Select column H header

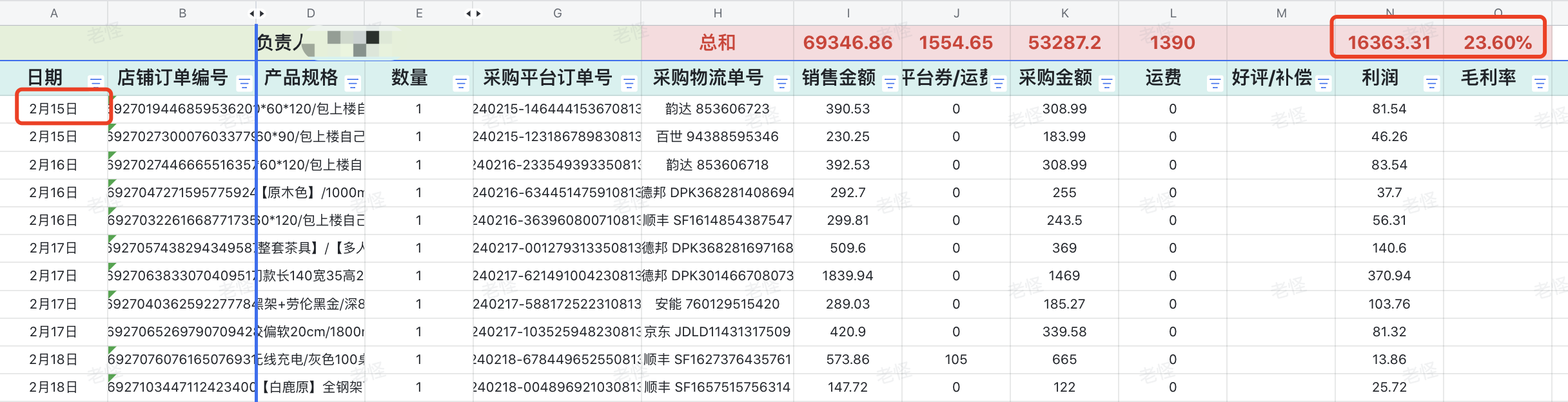click(x=717, y=14)
